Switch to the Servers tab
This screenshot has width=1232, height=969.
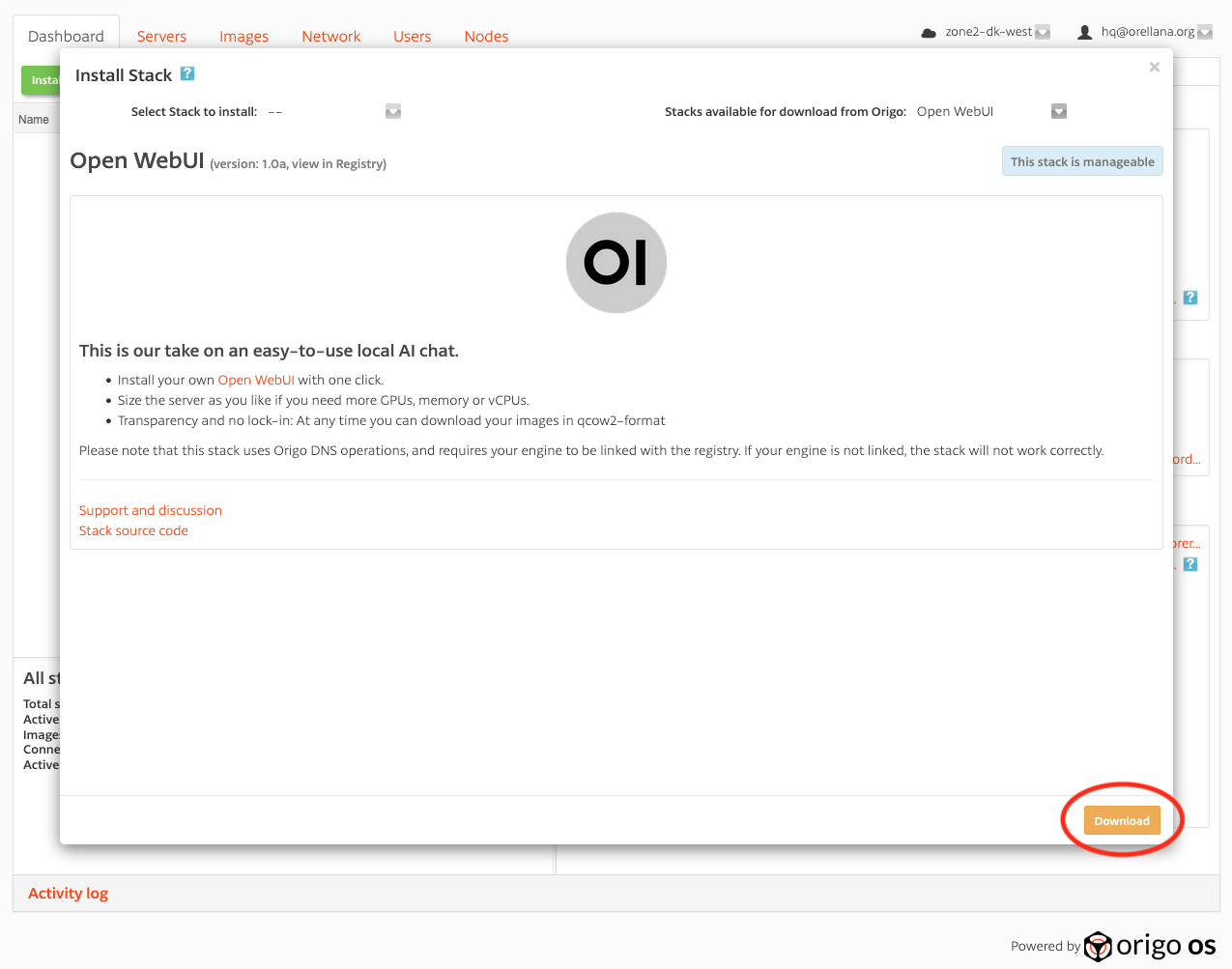coord(161,37)
